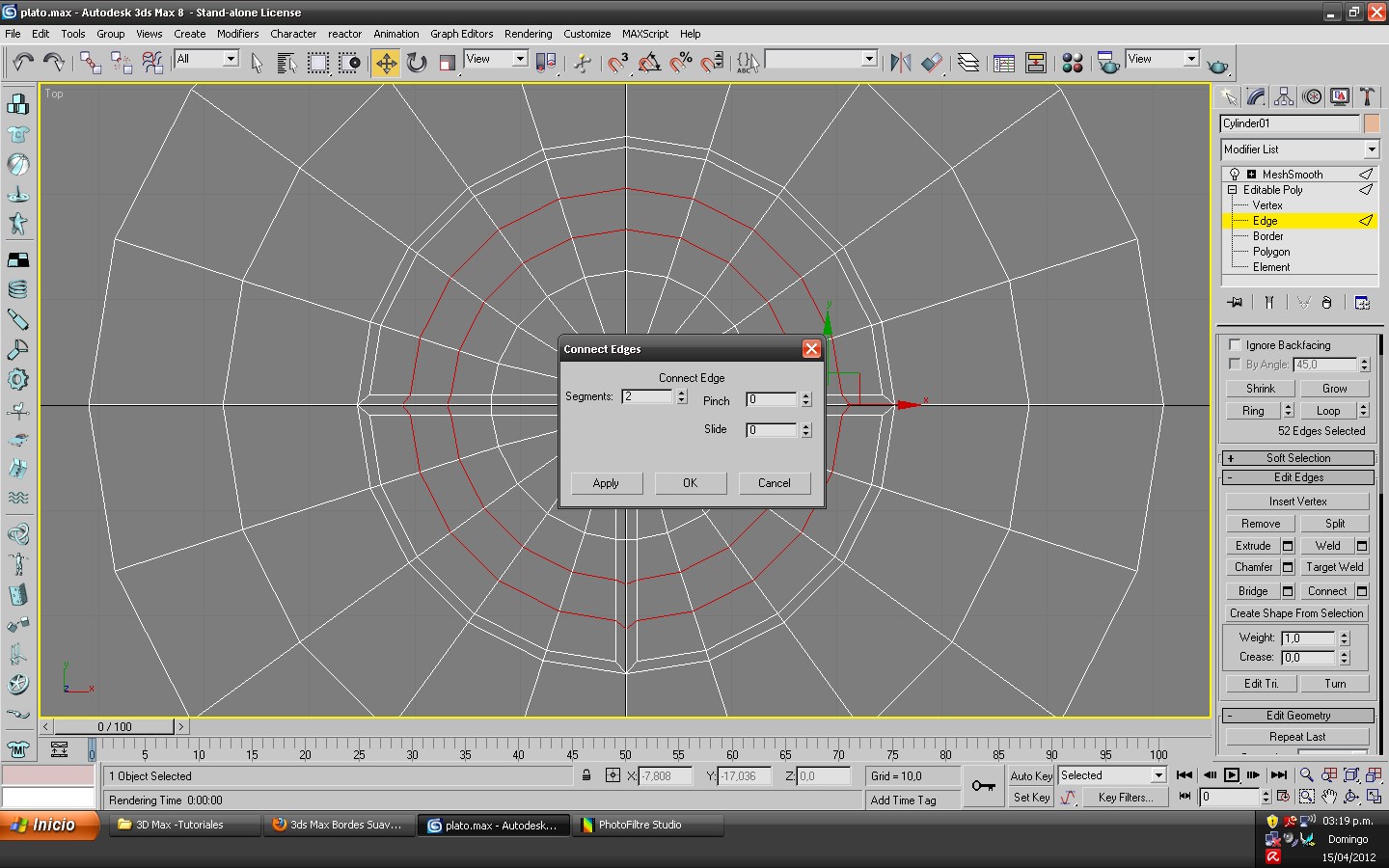1389x868 pixels.
Task: Open the Layer Manager
Action: point(967,63)
